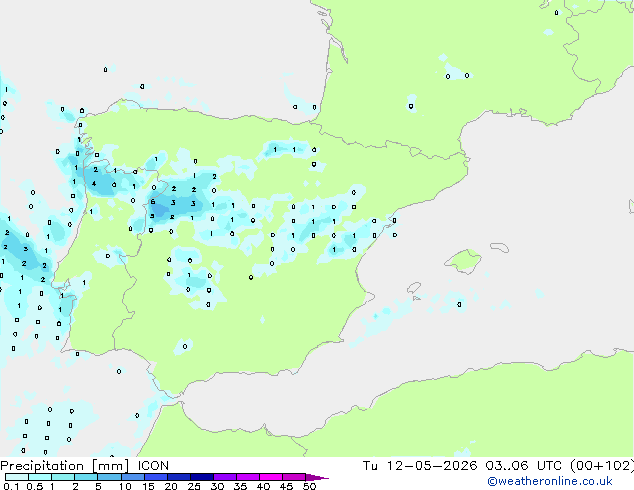Click the "Precipitation [mm]" title label

(65, 466)
